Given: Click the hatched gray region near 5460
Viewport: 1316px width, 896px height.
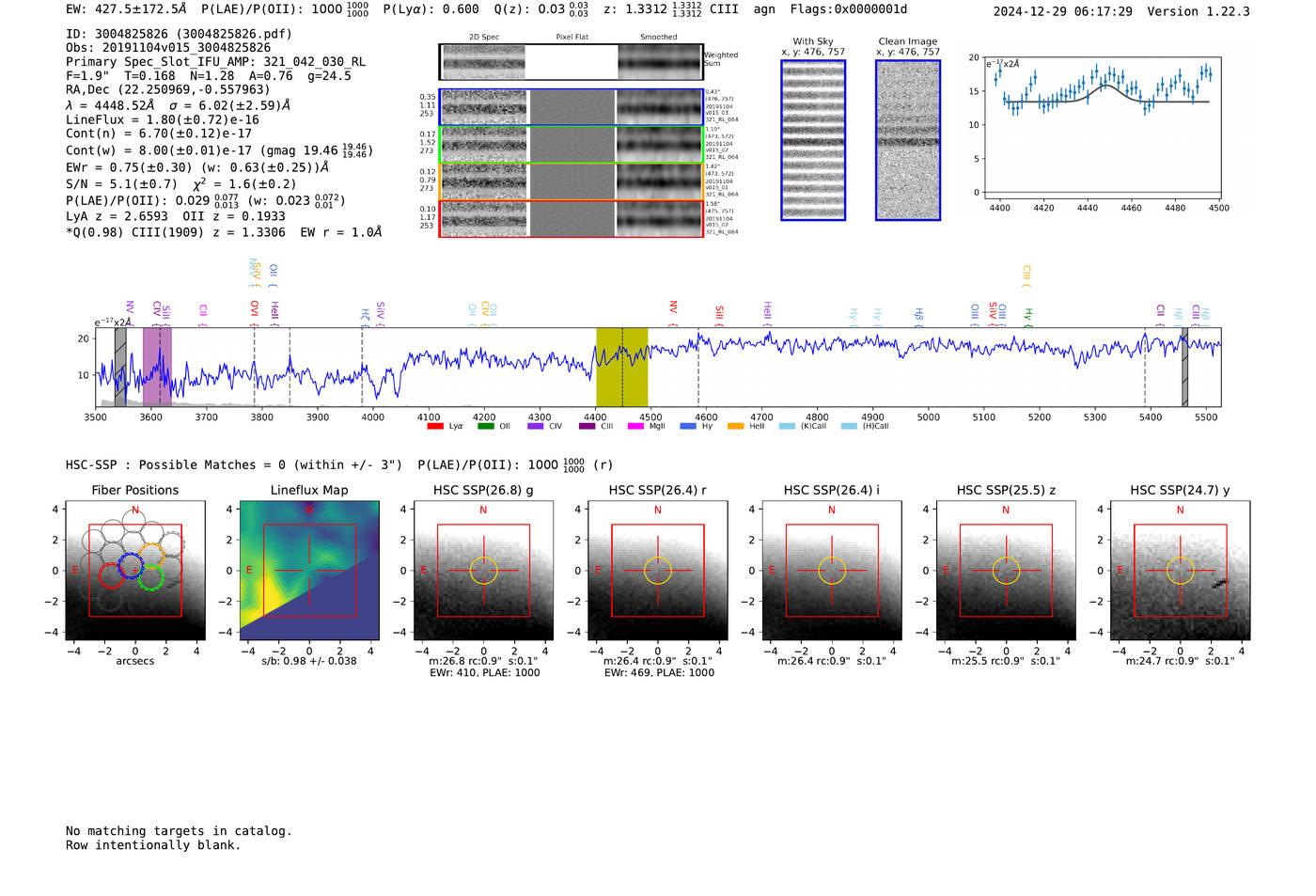Looking at the screenshot, I should [1184, 367].
